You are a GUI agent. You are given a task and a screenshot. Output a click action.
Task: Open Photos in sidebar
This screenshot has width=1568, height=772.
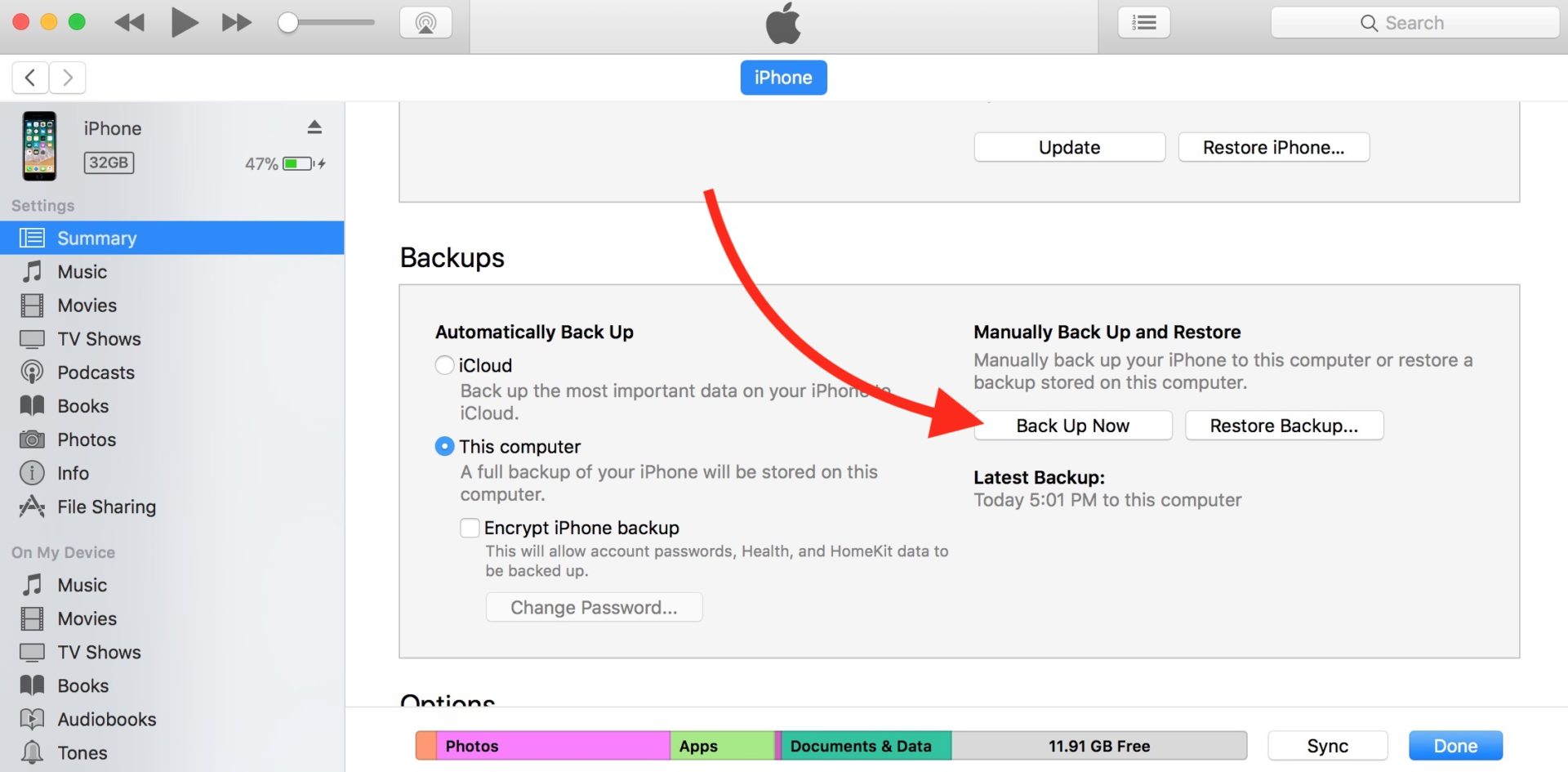pos(171,440)
